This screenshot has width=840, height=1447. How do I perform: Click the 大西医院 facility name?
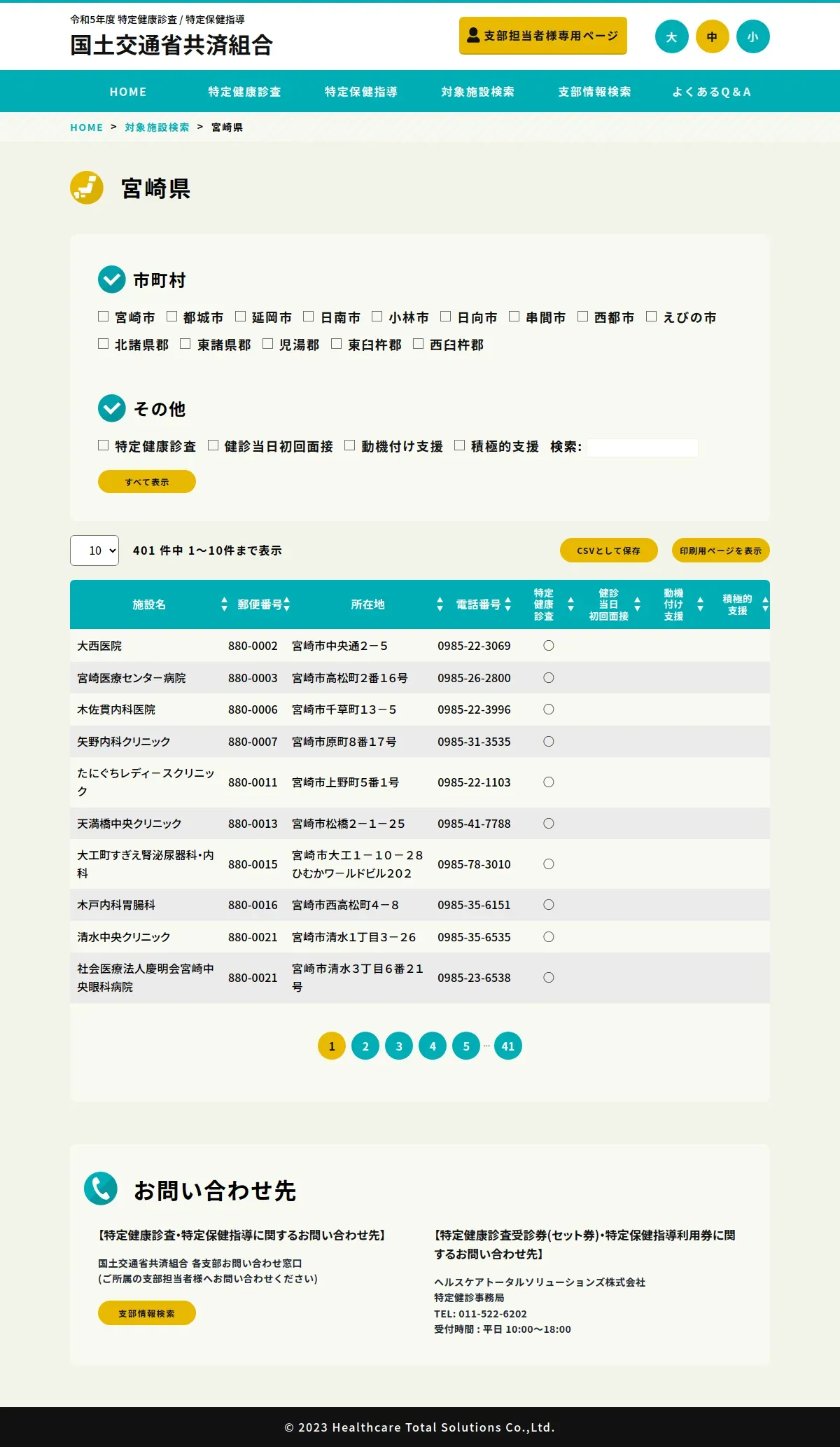99,646
